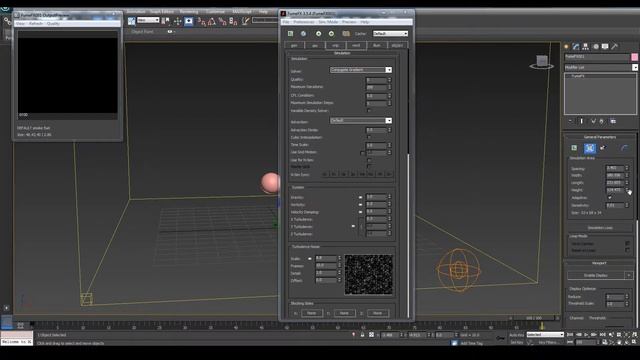Viewport: 640px width, 360px height.
Task: Open the Cache dropdown in FumeFX toolbar
Action: coord(390,33)
